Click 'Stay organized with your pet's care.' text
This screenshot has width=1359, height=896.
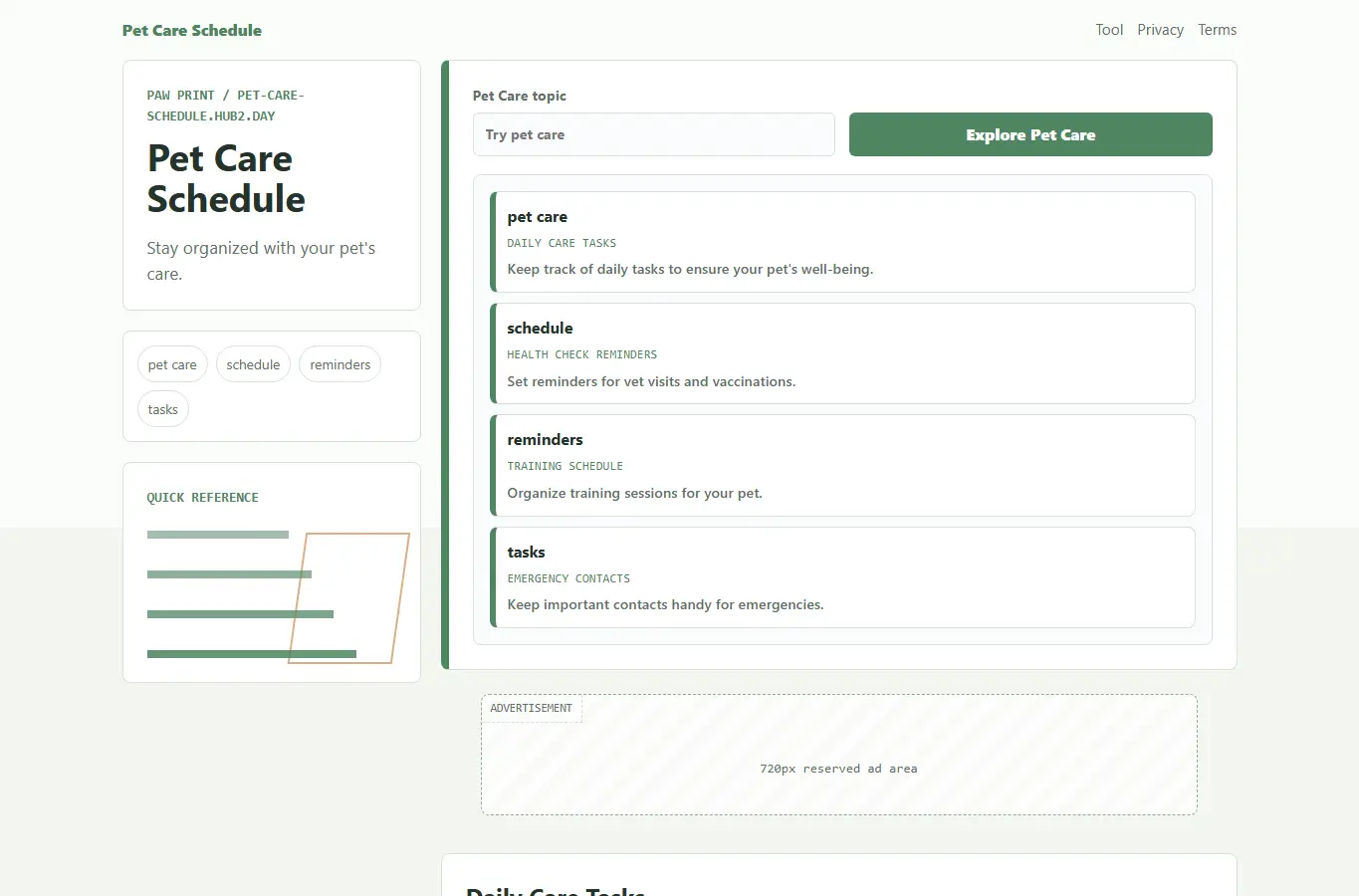pyautogui.click(x=261, y=261)
